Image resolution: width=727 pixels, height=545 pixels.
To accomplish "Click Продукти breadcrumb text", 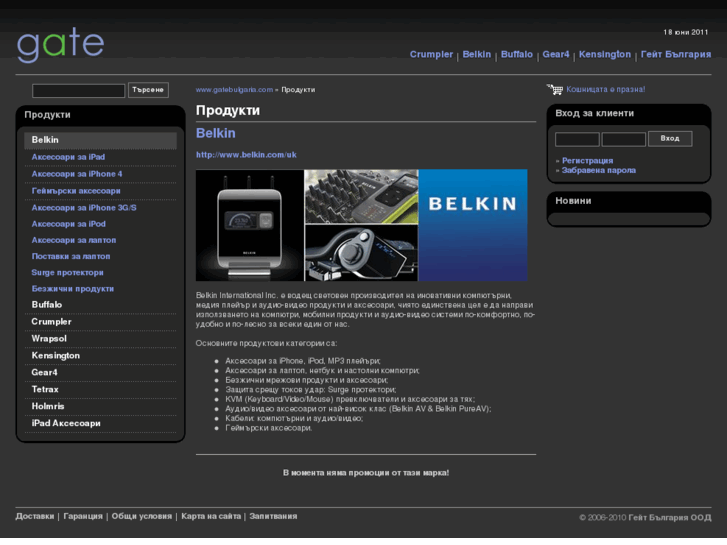I will (x=298, y=90).
